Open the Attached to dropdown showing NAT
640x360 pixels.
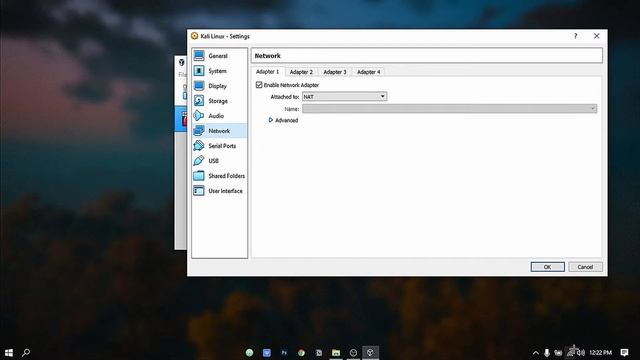[344, 97]
